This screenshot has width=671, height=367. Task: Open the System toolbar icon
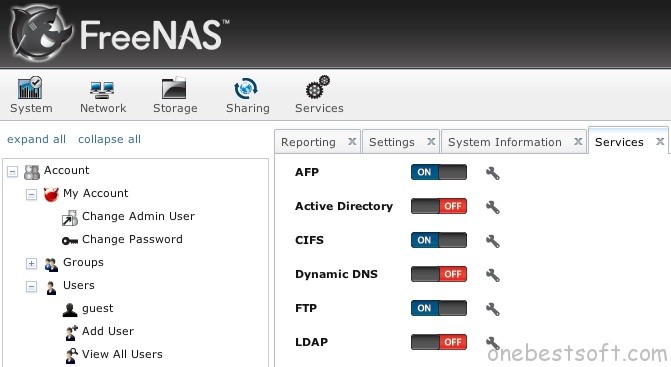point(30,88)
